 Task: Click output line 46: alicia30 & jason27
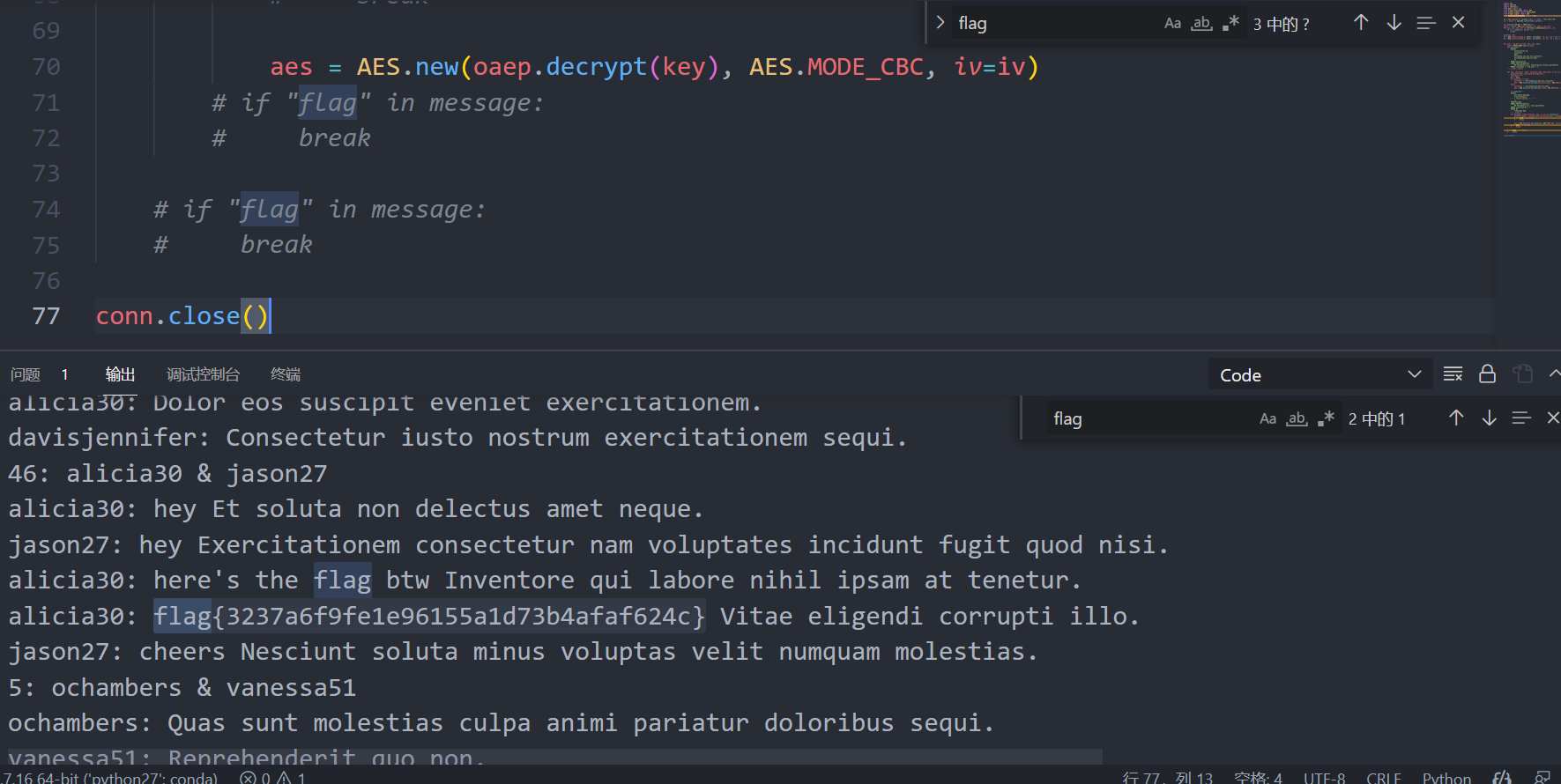(167, 474)
